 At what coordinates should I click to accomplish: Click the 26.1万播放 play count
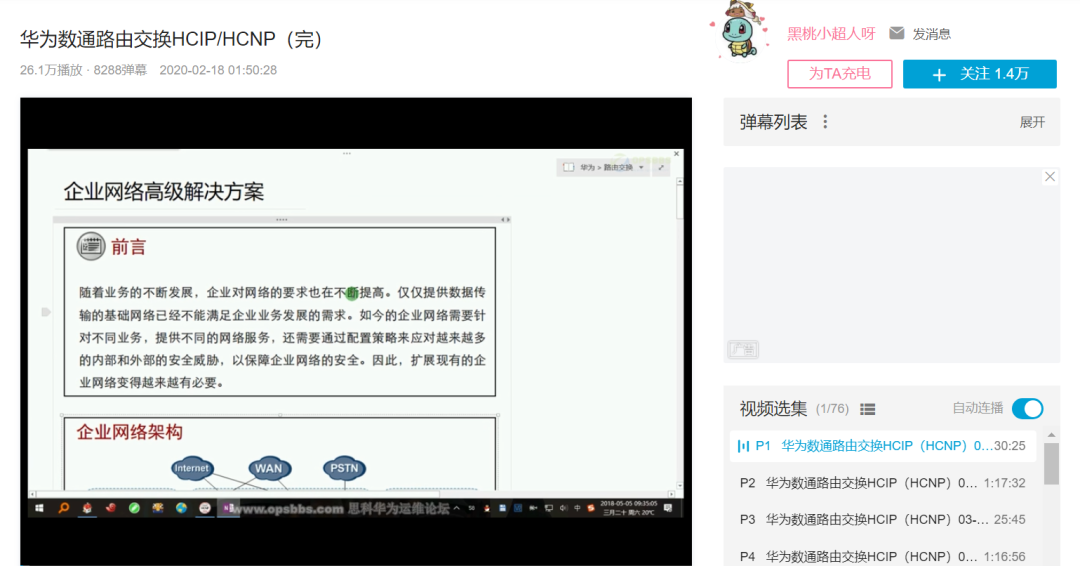(51, 70)
